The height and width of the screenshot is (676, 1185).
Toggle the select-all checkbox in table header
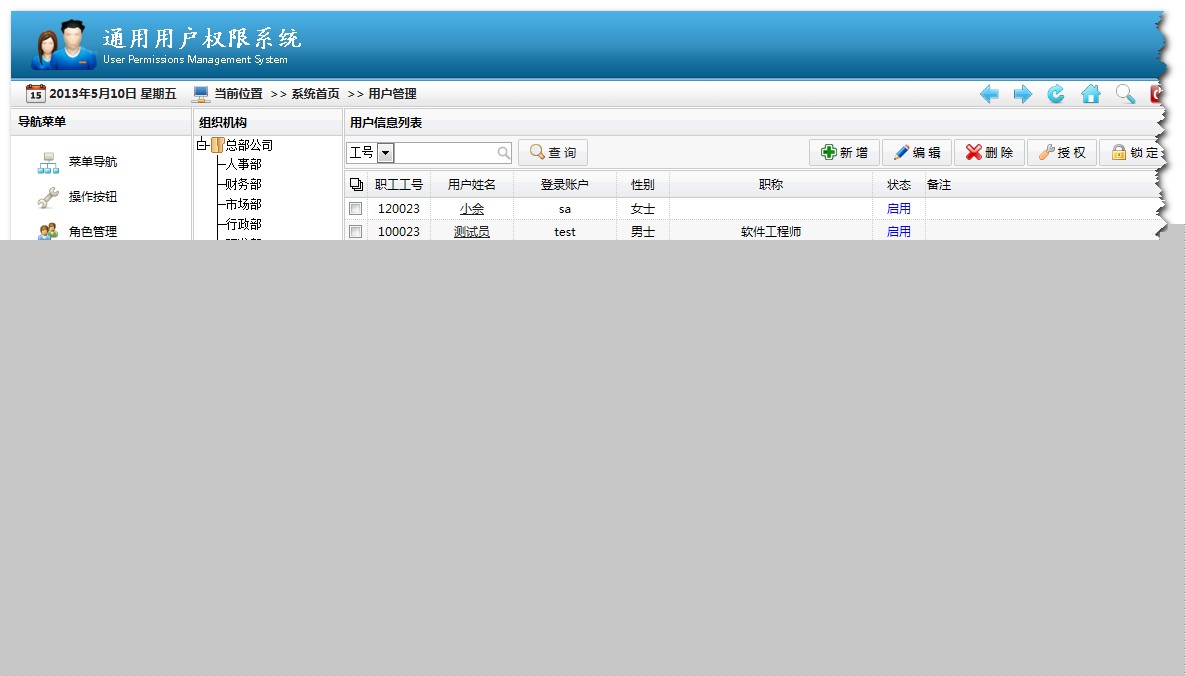click(356, 184)
